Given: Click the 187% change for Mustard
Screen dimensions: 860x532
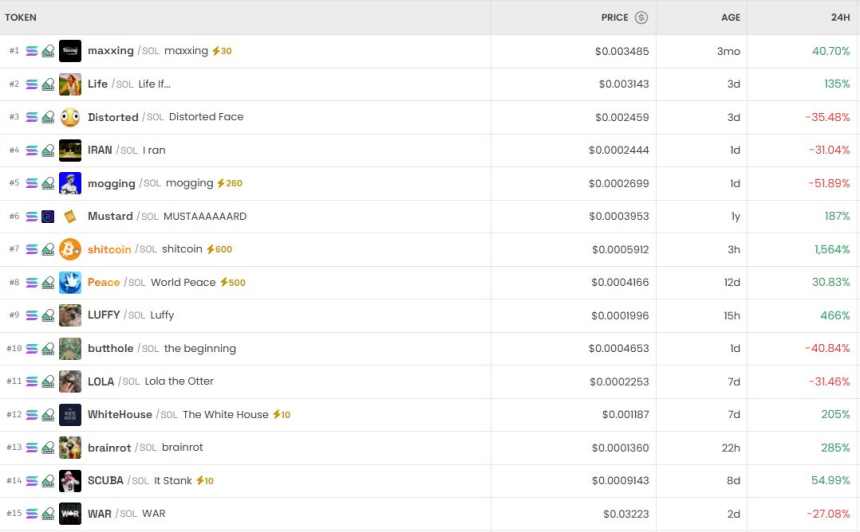Looking at the screenshot, I should tap(837, 216).
